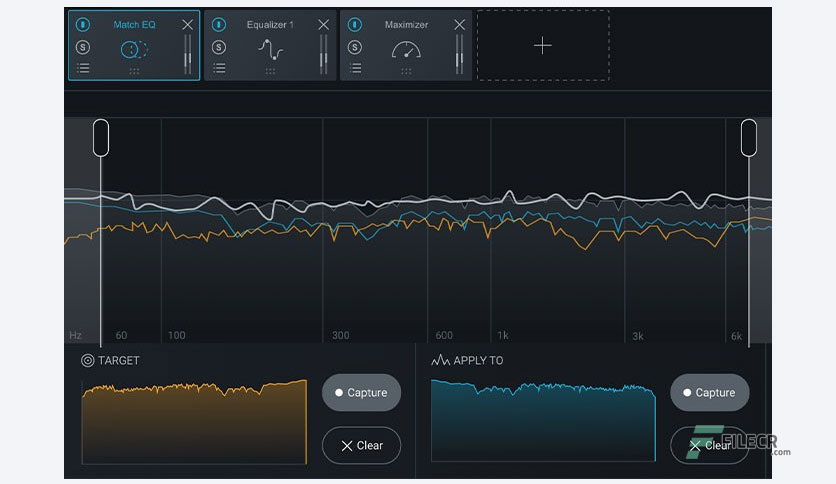Click Maximizer drag handle dots
The image size is (836, 484).
coord(406,71)
